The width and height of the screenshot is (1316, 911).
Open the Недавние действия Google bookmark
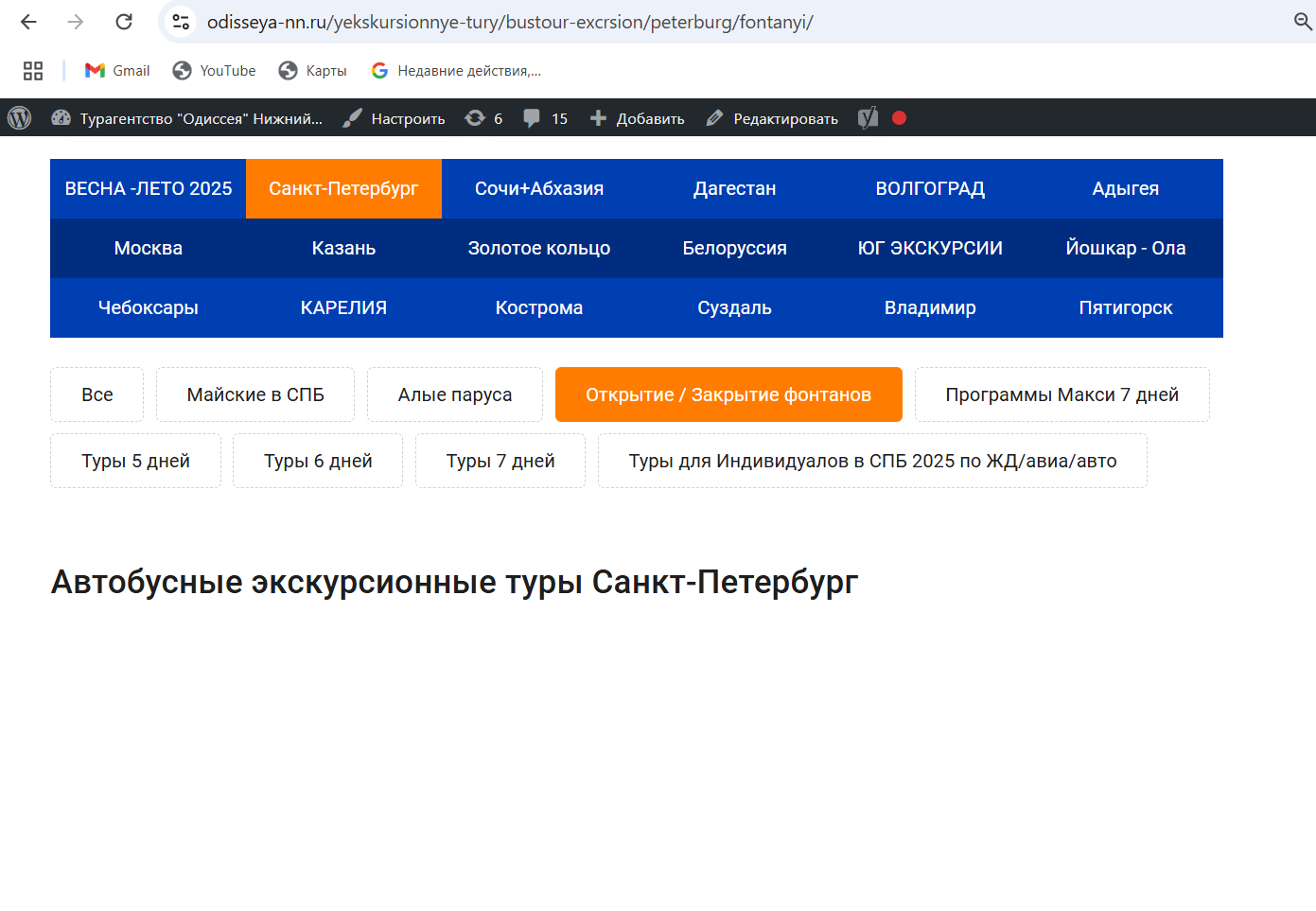[x=456, y=71]
